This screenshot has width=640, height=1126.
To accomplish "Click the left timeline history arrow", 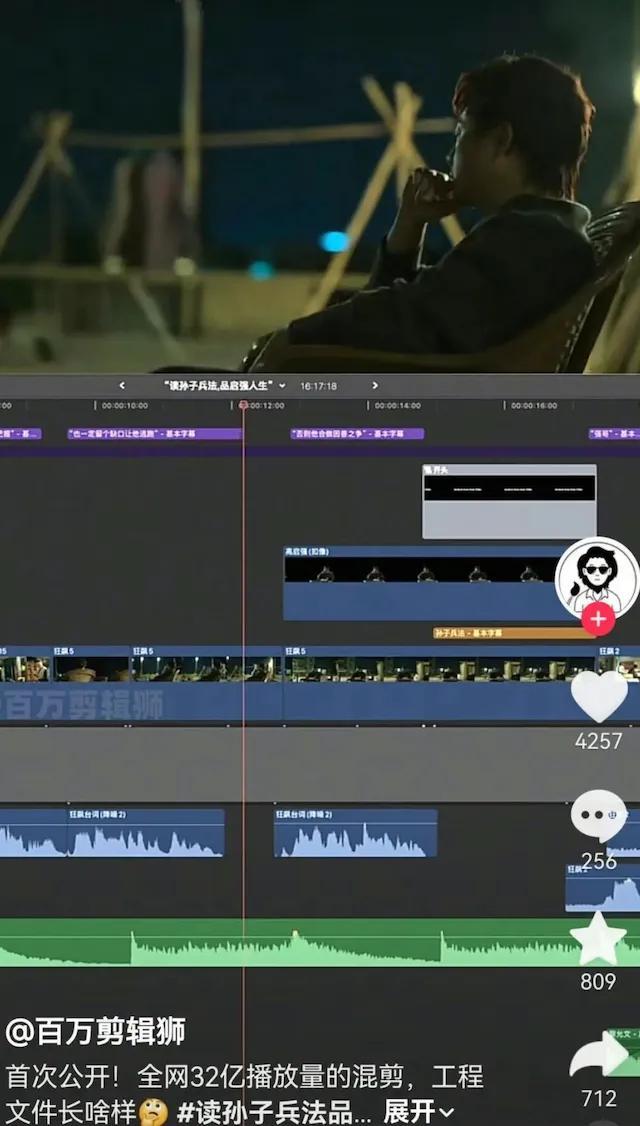I will pos(122,386).
